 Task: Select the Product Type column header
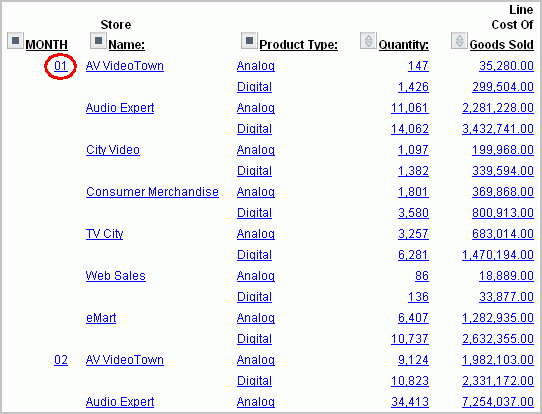point(299,45)
